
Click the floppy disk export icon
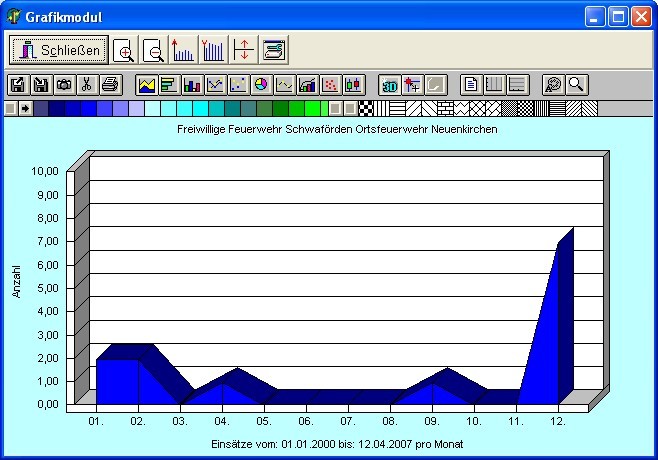[x=18, y=85]
